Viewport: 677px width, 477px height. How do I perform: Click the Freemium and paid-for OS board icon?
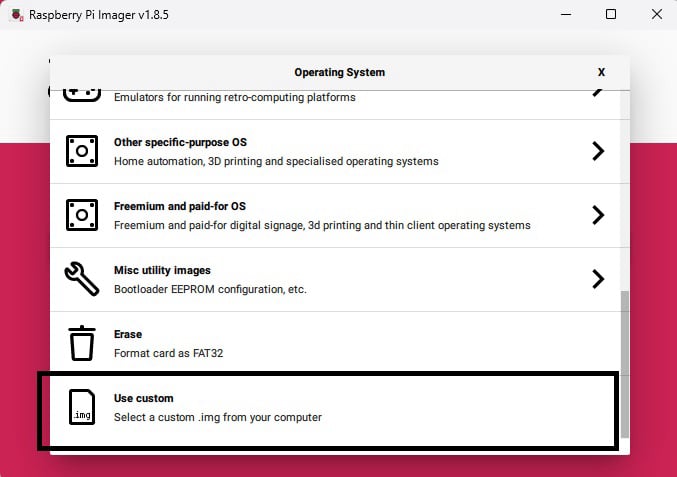pyautogui.click(x=82, y=215)
